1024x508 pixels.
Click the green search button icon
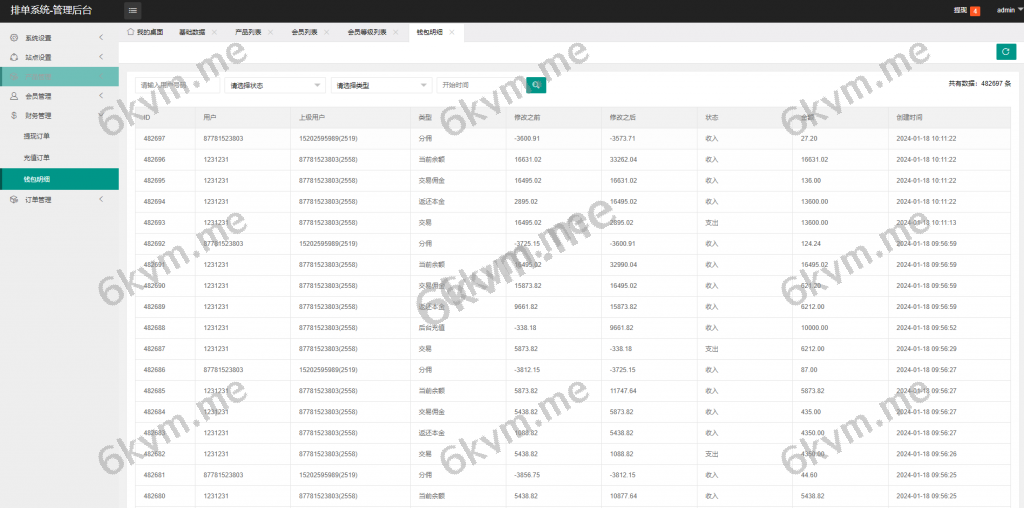[537, 85]
